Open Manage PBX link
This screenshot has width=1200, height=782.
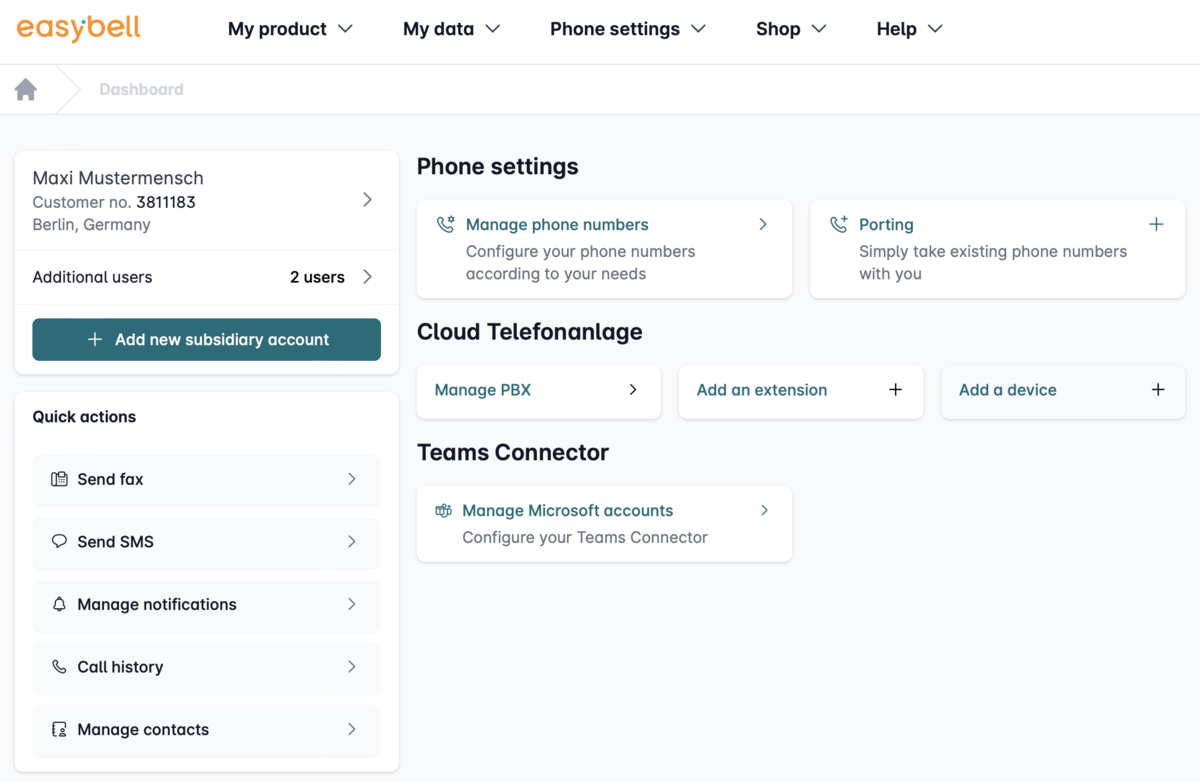[x=482, y=390]
